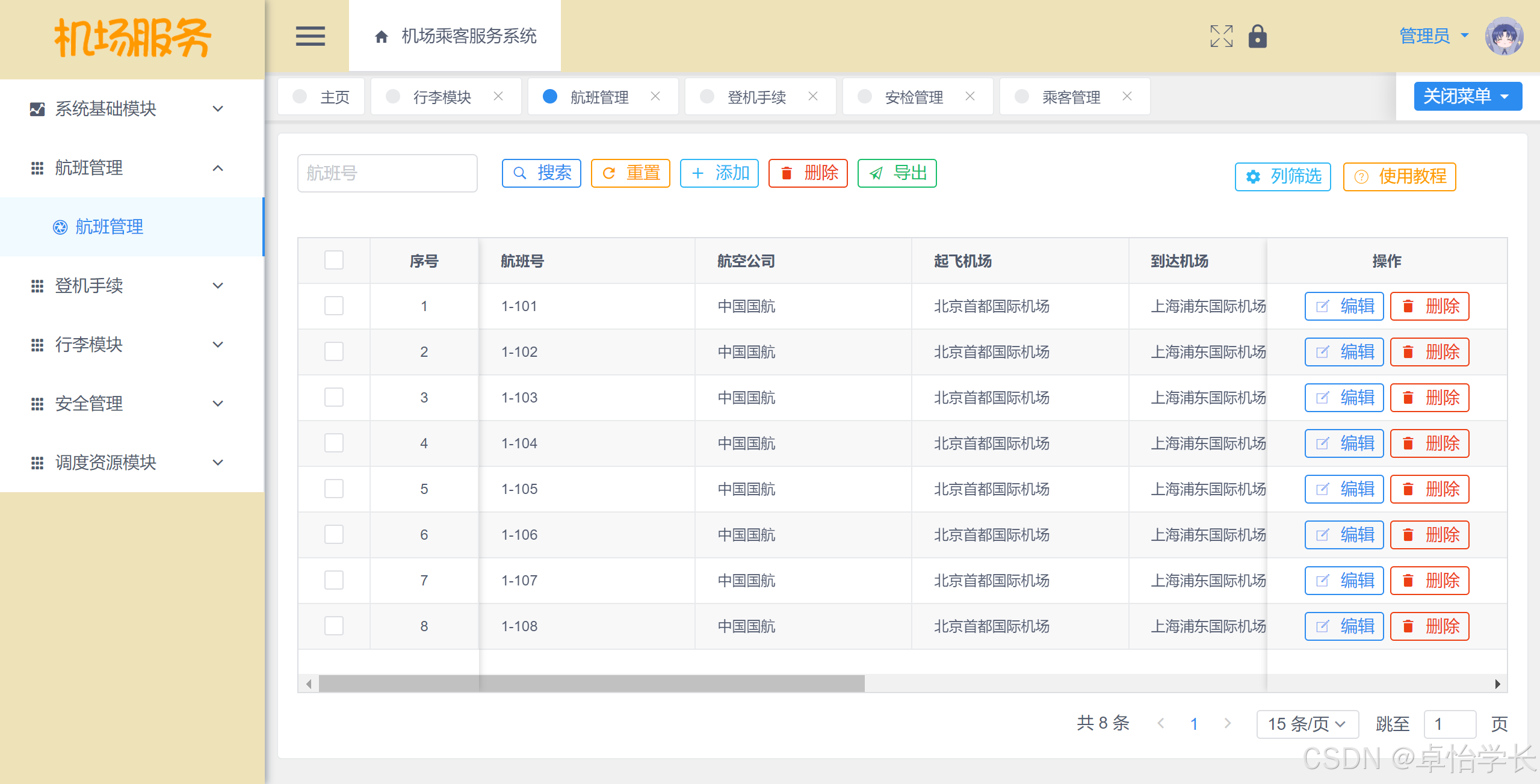Click the toolbar 删除 batch delete button
Screen dimensions: 1540x784
(808, 173)
